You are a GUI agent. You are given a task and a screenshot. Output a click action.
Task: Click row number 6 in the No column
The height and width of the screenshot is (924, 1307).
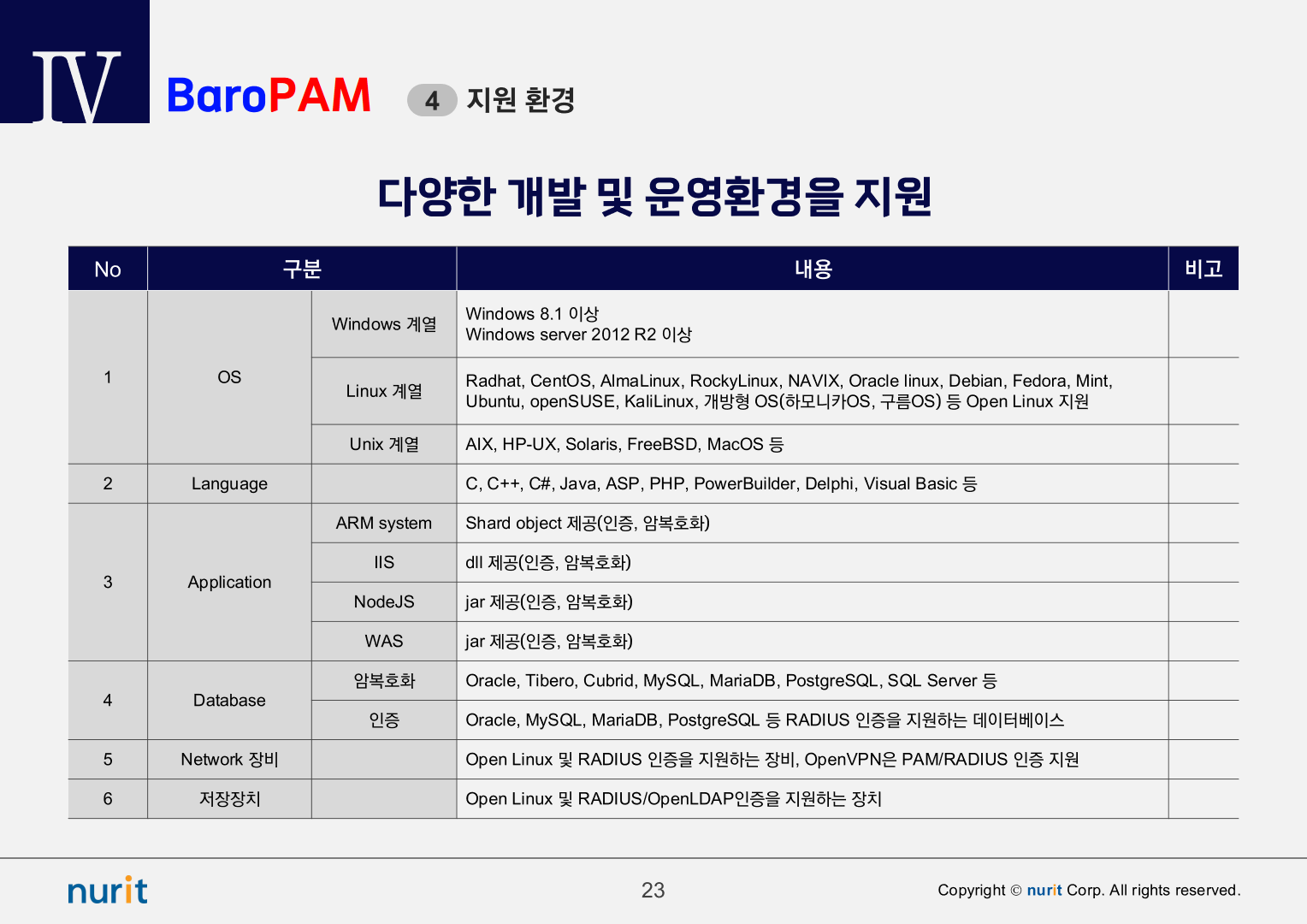click(x=108, y=798)
